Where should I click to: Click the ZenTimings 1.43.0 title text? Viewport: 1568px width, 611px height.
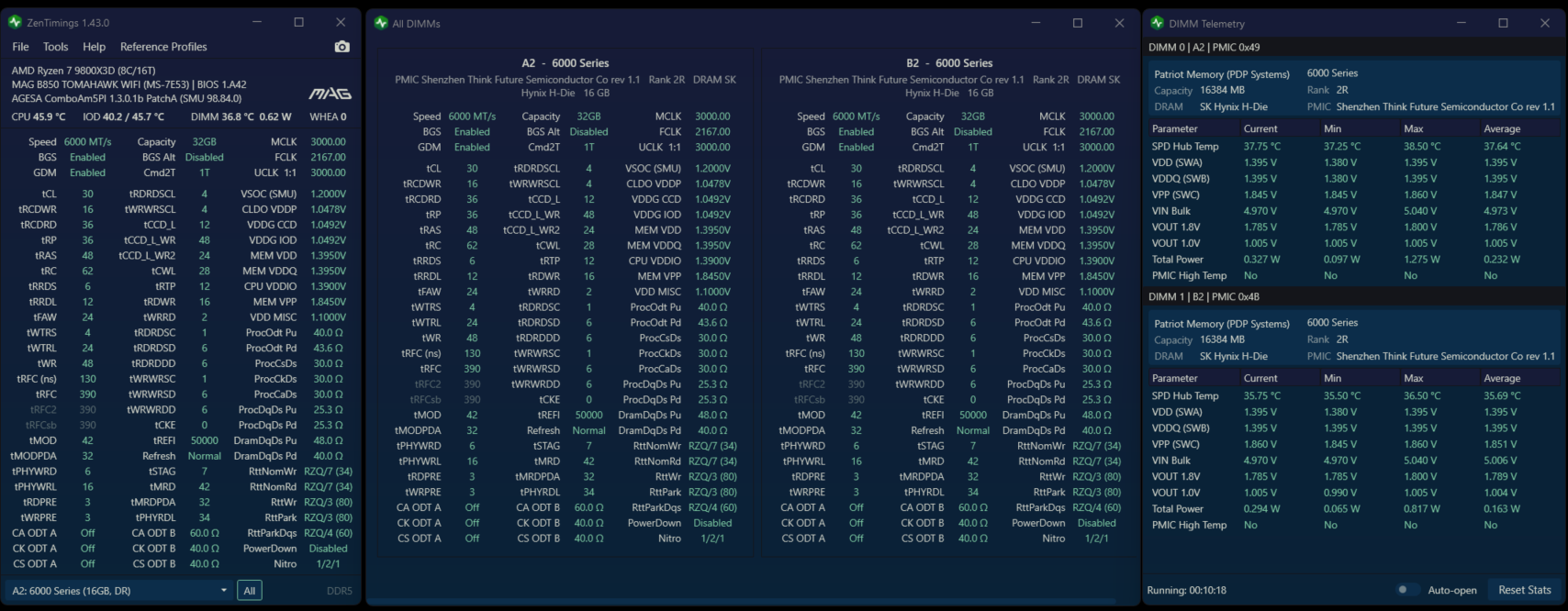coord(68,23)
